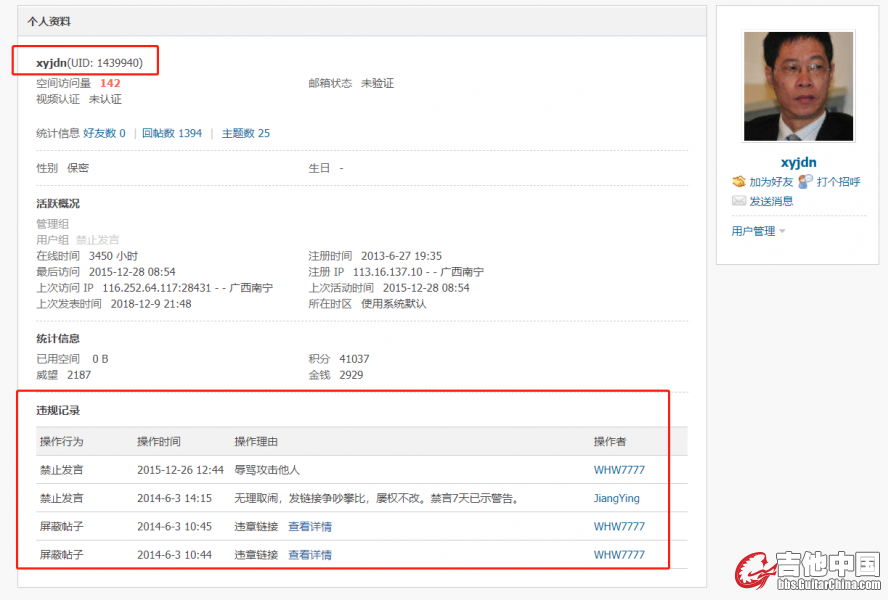Click the 在线时间 3450 小时 text
This screenshot has height=600, width=888.
pos(87,256)
